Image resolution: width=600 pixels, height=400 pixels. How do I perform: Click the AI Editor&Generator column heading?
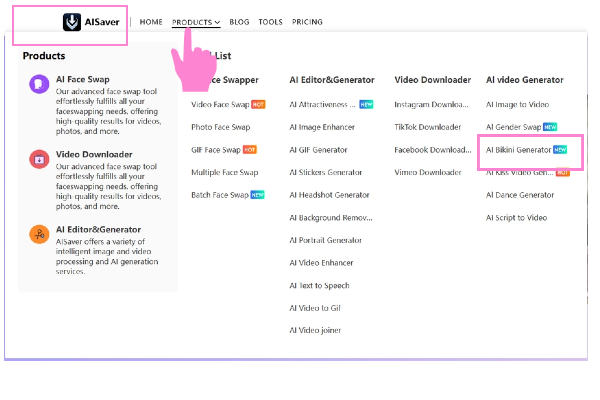pyautogui.click(x=332, y=80)
